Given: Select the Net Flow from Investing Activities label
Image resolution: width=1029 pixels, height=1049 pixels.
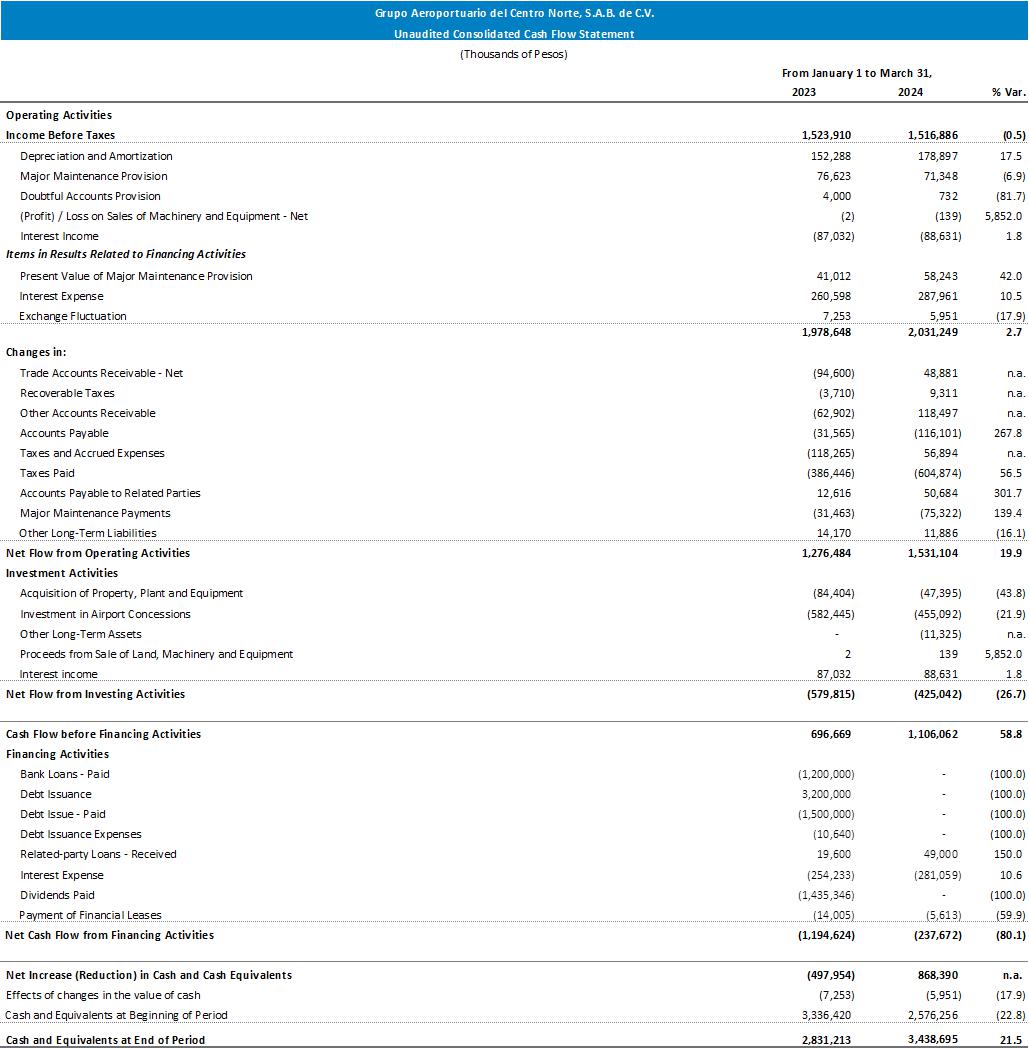Looking at the screenshot, I should 95,694.
